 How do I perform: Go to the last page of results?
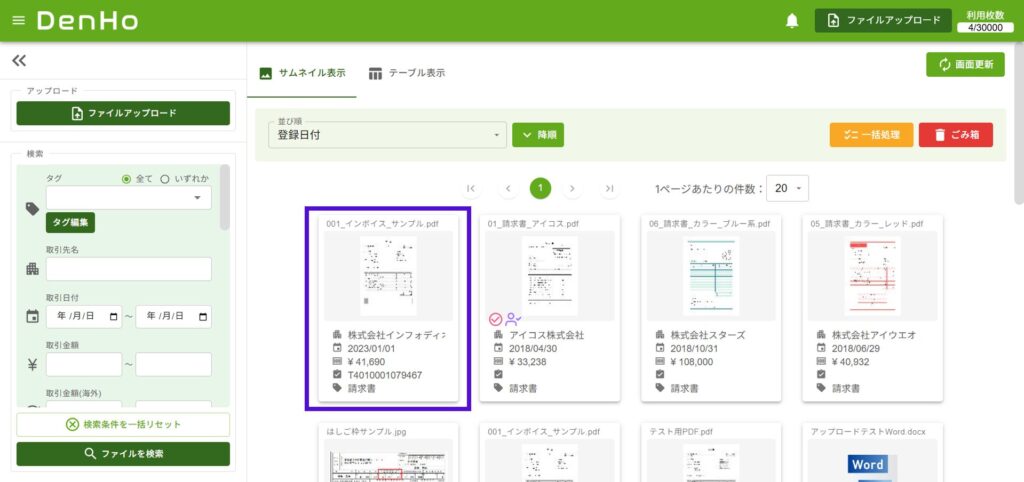(609, 188)
